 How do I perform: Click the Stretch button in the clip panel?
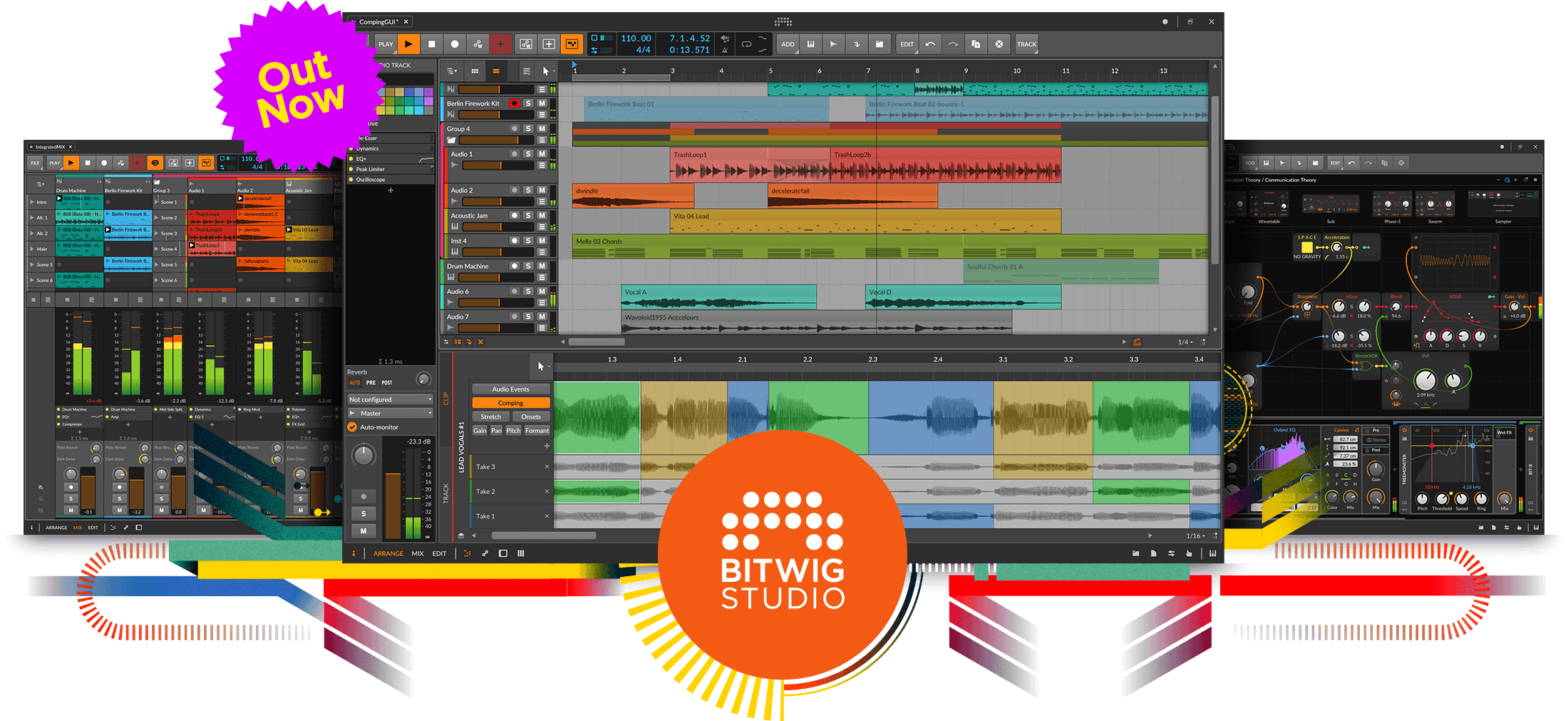pos(490,416)
